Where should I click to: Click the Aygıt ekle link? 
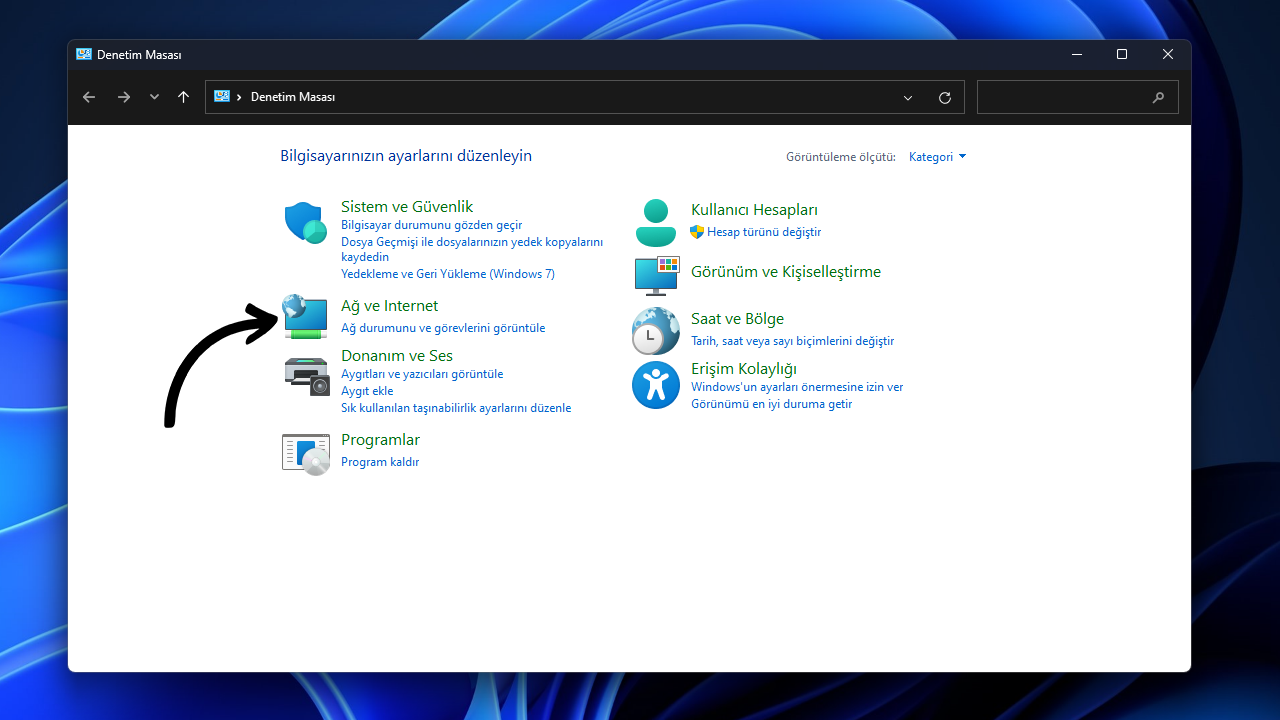click(367, 391)
